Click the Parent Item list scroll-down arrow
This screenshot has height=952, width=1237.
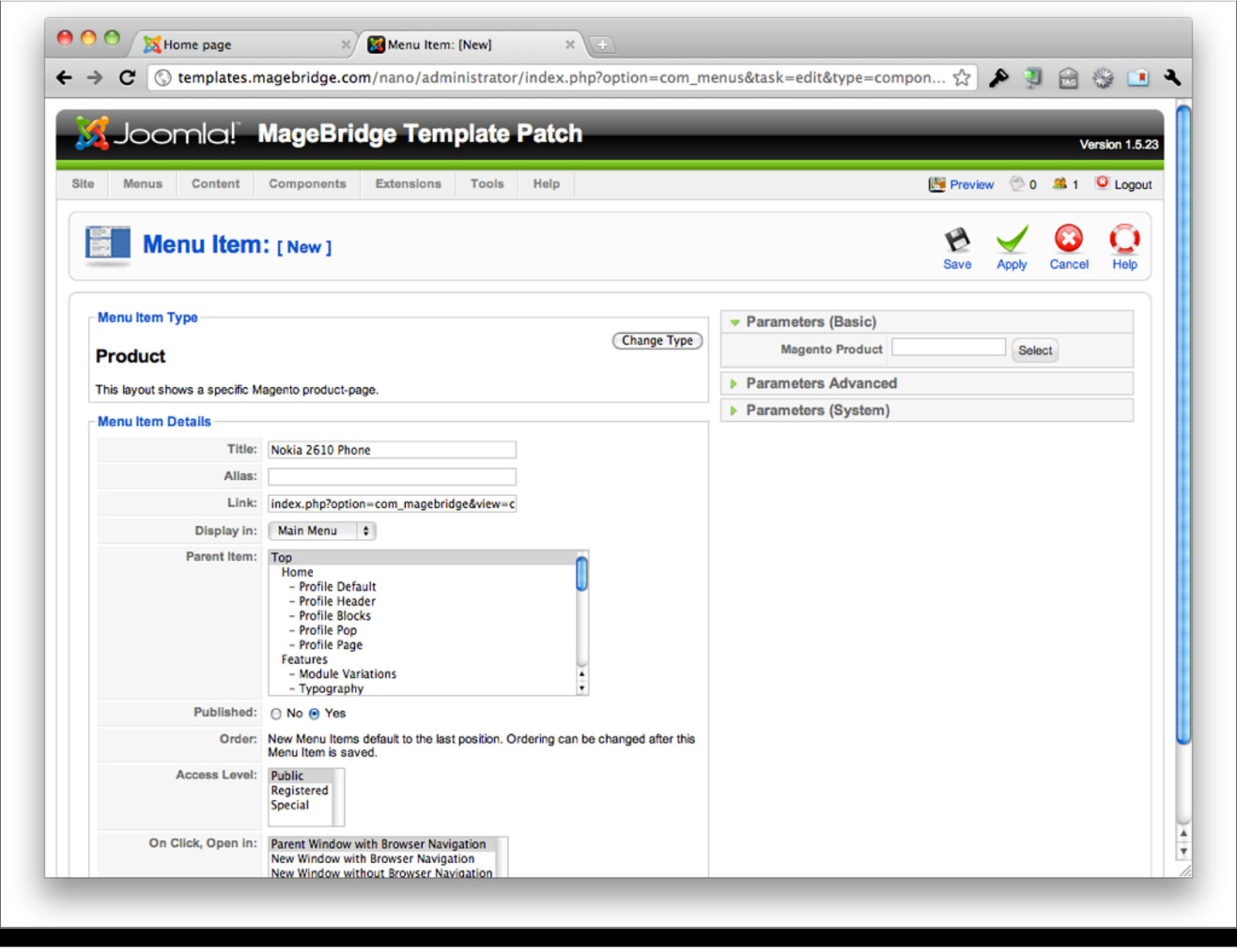582,688
